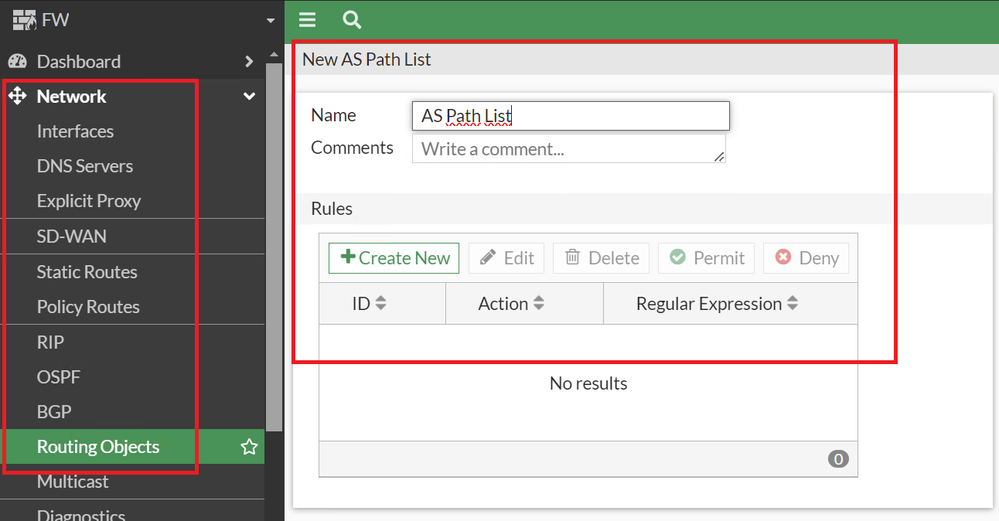Image resolution: width=999 pixels, height=521 pixels.
Task: Click the Dashboard gauge icon
Action: [17, 62]
